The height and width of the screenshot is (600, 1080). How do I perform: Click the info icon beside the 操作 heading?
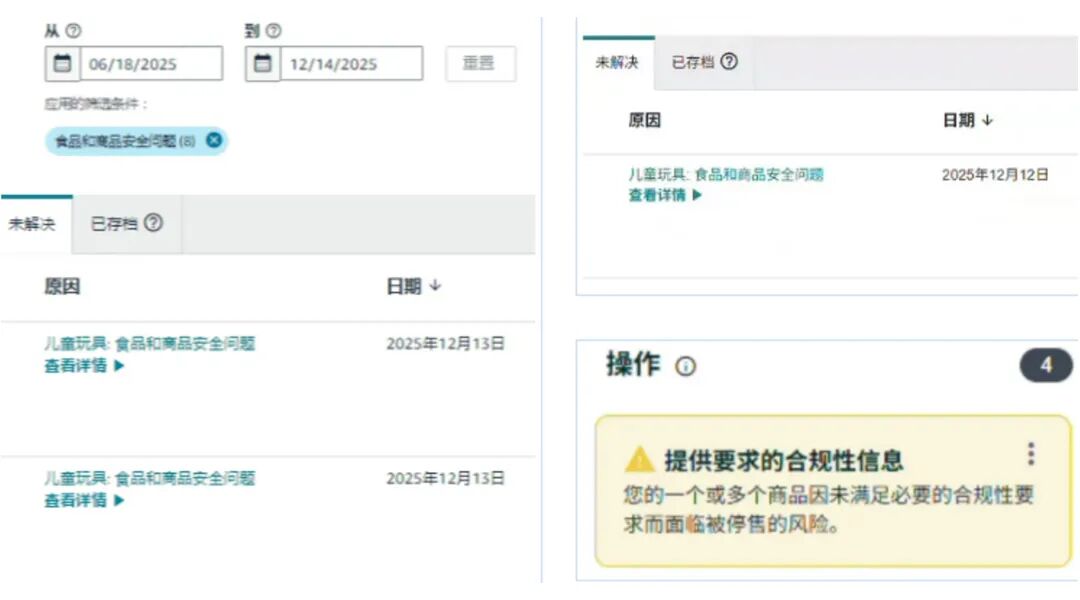click(686, 366)
